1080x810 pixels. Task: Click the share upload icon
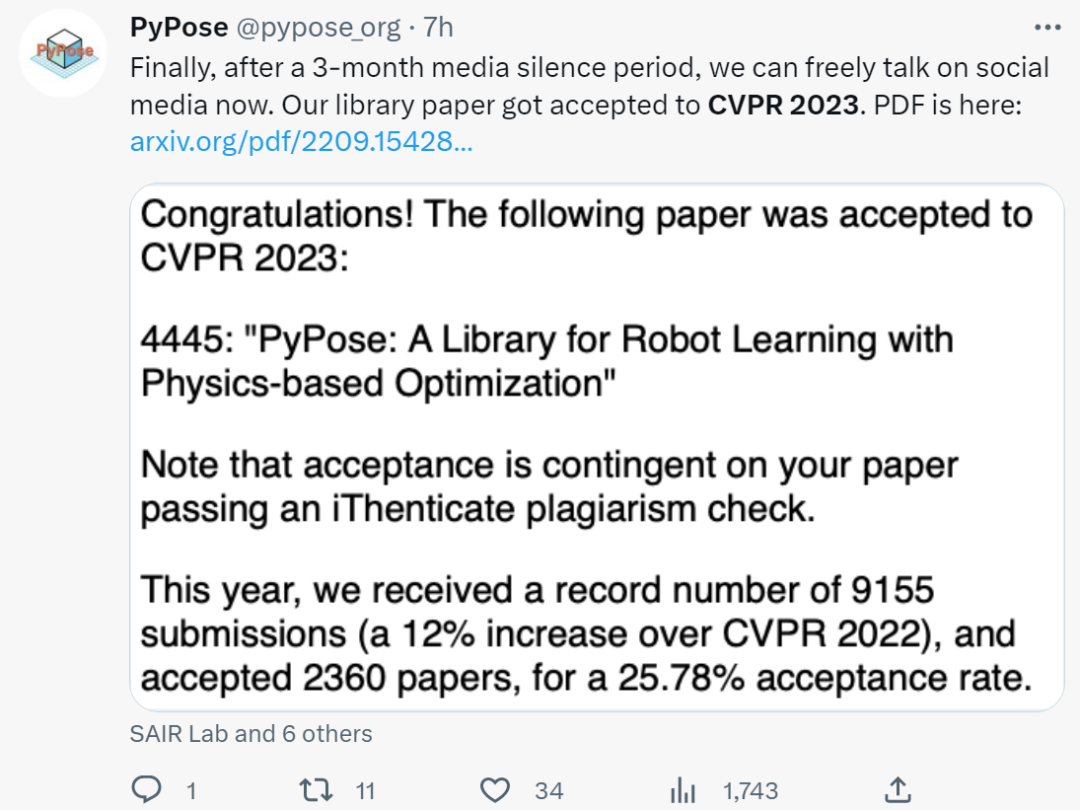898,790
